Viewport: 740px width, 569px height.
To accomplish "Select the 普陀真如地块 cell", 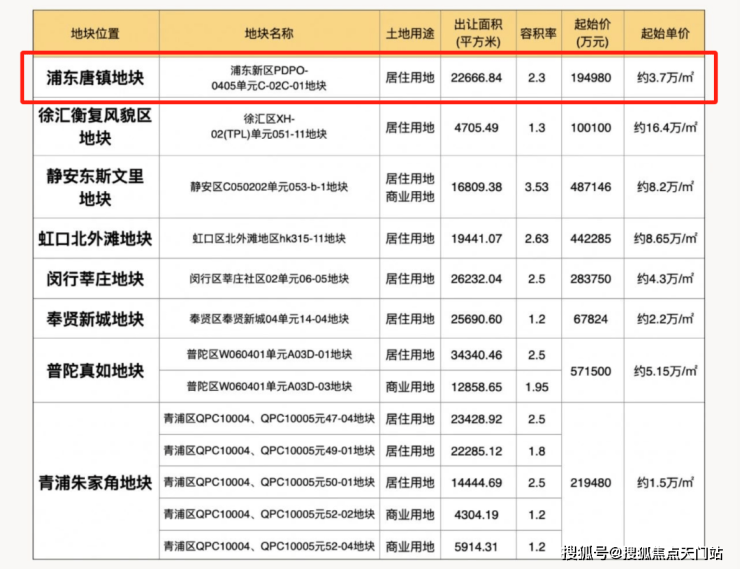I will click(95, 371).
